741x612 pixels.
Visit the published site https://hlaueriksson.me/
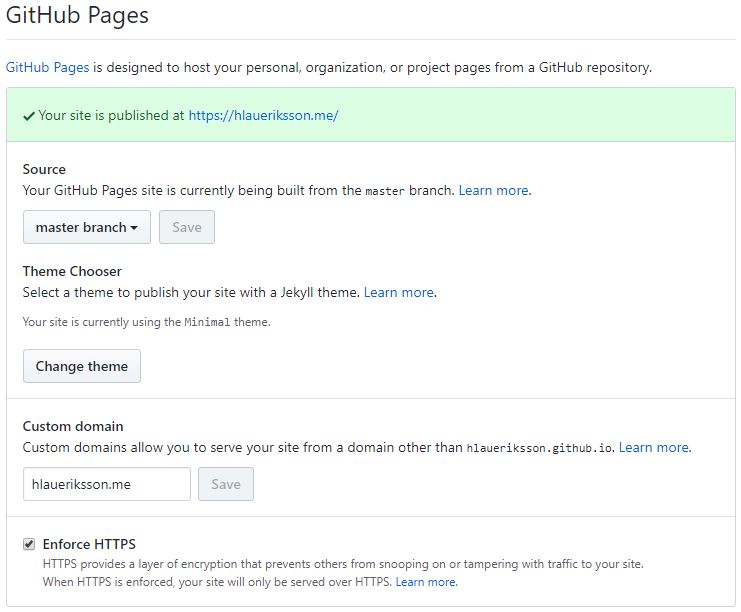263,115
